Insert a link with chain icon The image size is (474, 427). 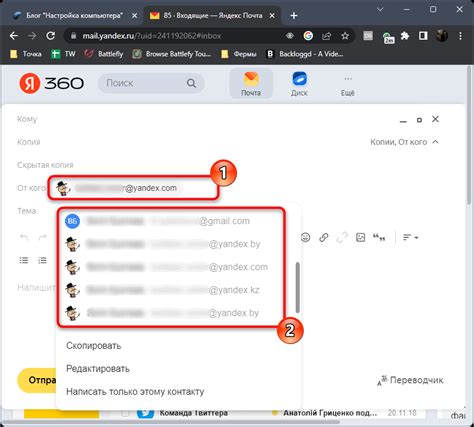coord(324,237)
